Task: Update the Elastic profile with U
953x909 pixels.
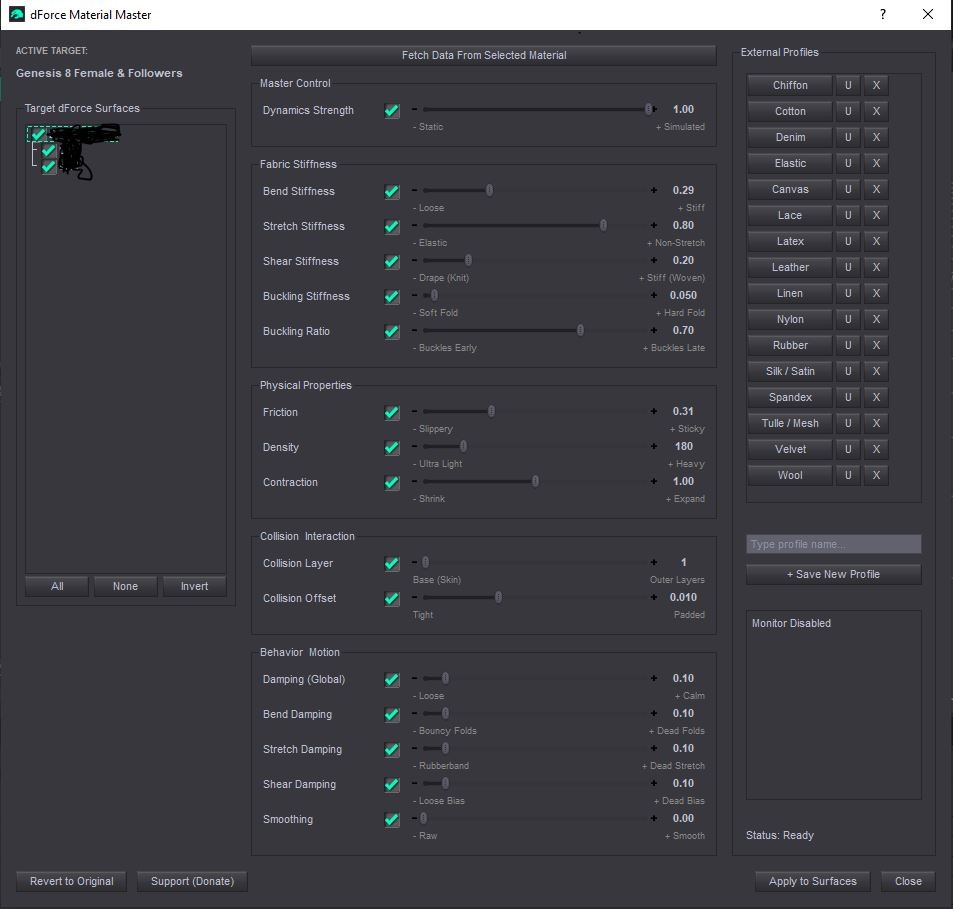Action: tap(848, 163)
